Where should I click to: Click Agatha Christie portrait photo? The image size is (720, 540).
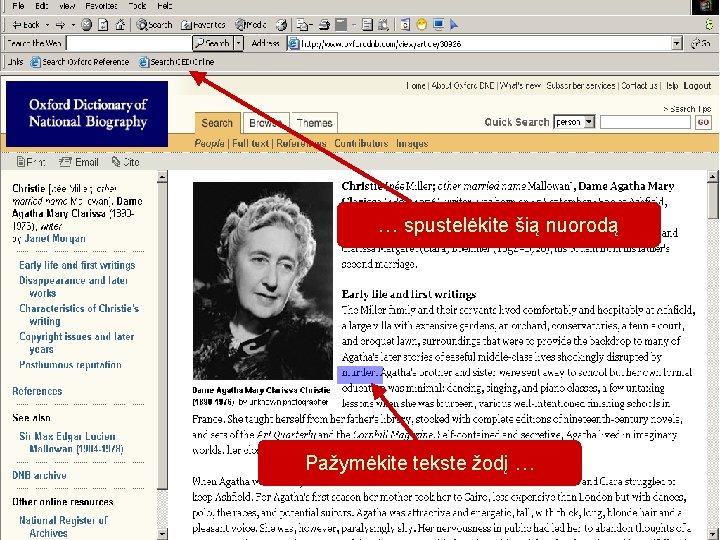pos(263,281)
